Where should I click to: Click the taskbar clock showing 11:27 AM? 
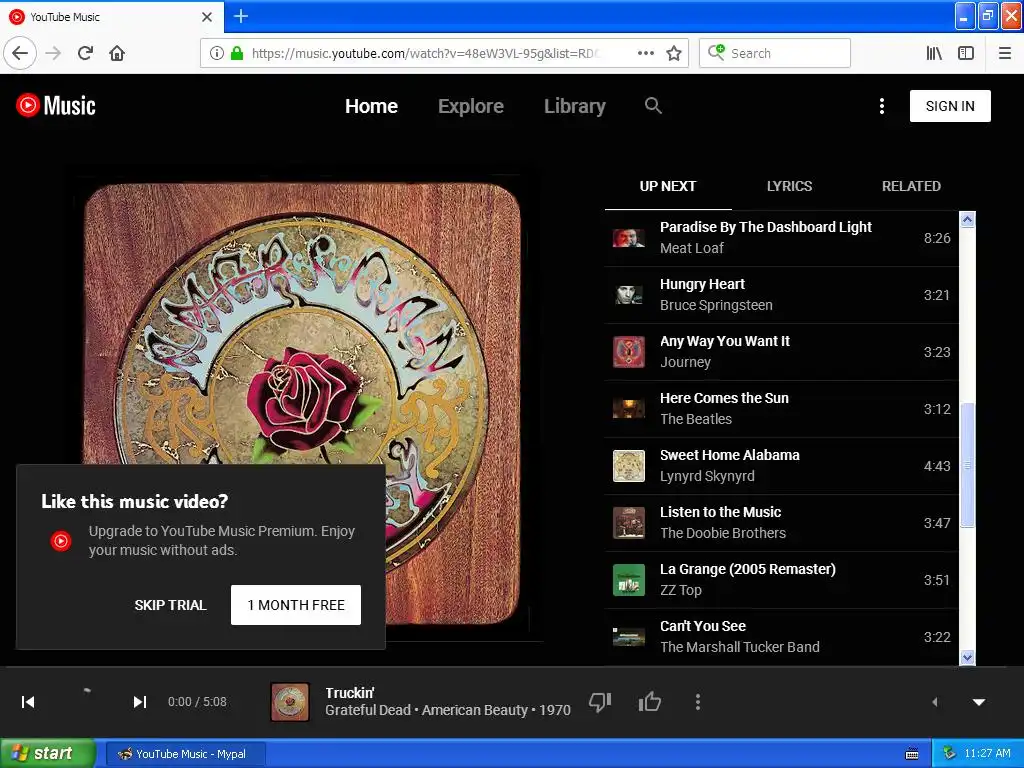point(987,754)
